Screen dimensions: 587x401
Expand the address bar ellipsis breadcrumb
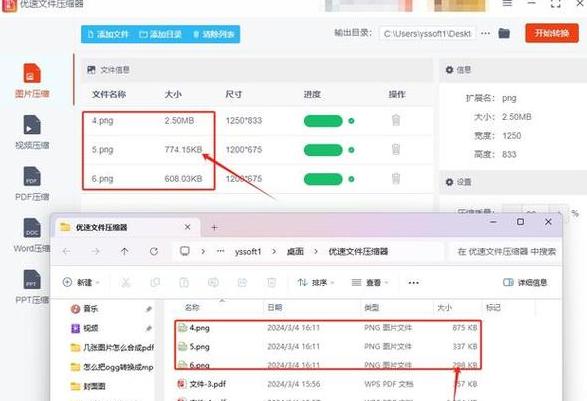pos(220,251)
